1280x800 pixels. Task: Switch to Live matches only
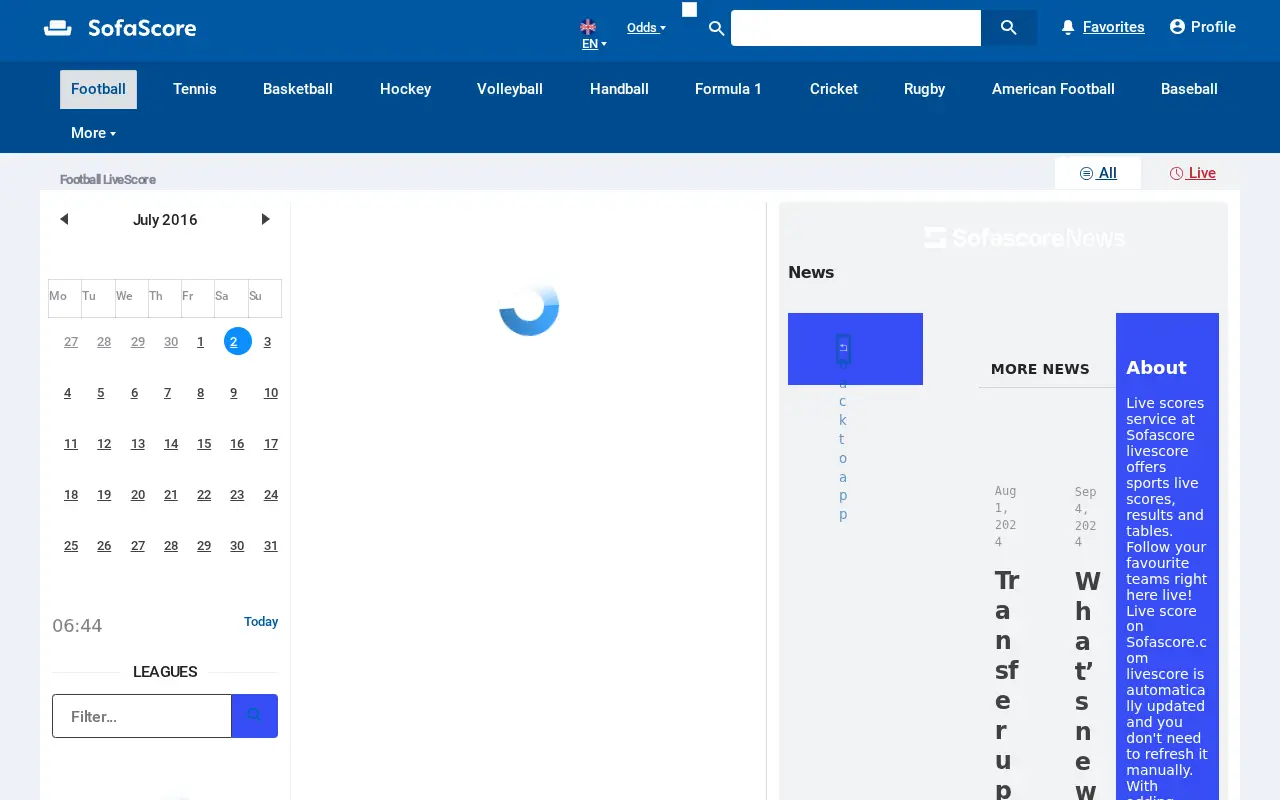click(1193, 173)
